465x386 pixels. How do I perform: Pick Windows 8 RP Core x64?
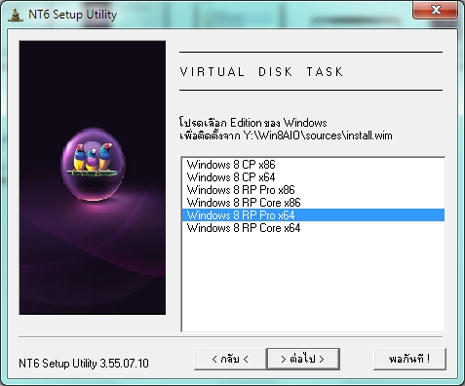coord(313,228)
